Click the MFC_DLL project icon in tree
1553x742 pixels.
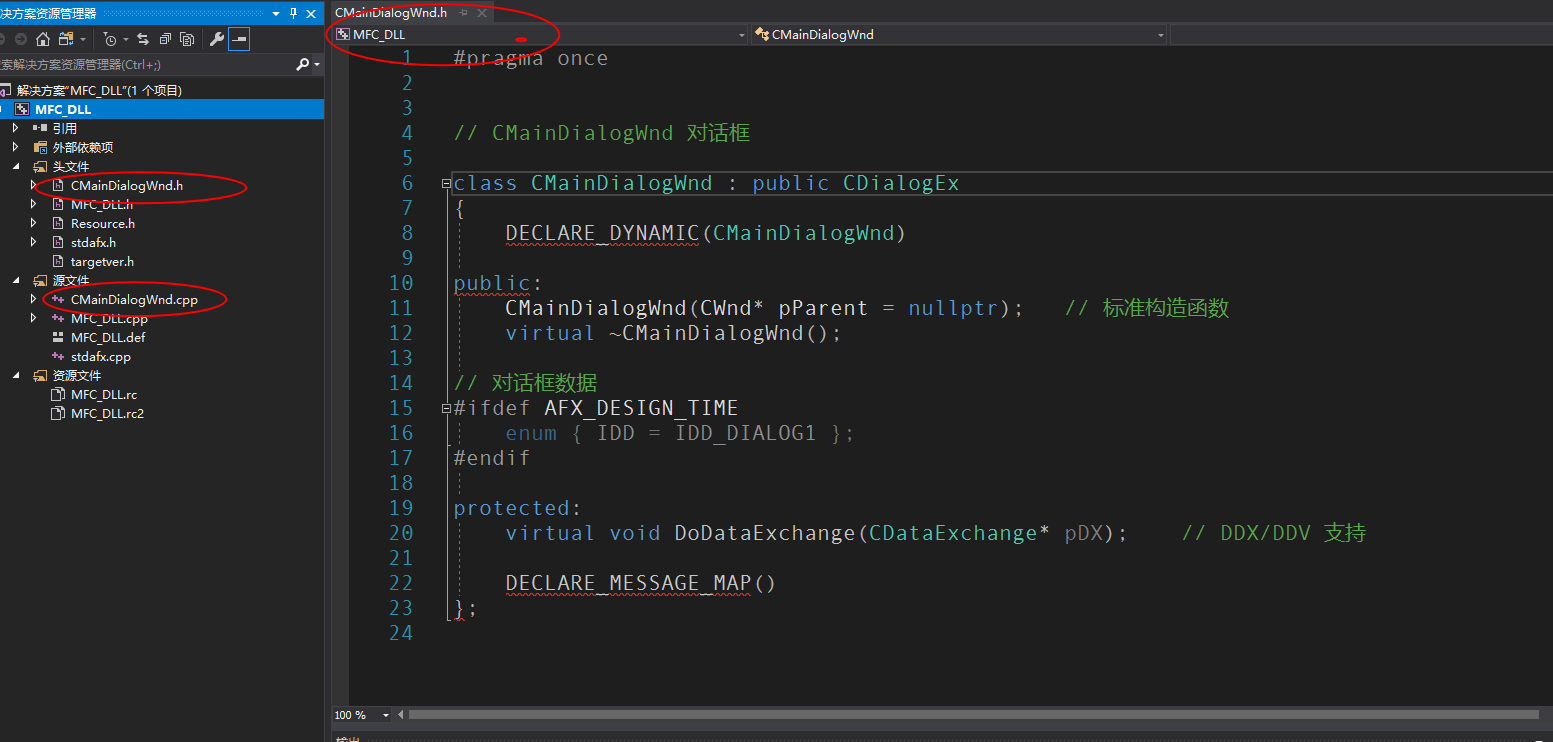click(x=22, y=109)
